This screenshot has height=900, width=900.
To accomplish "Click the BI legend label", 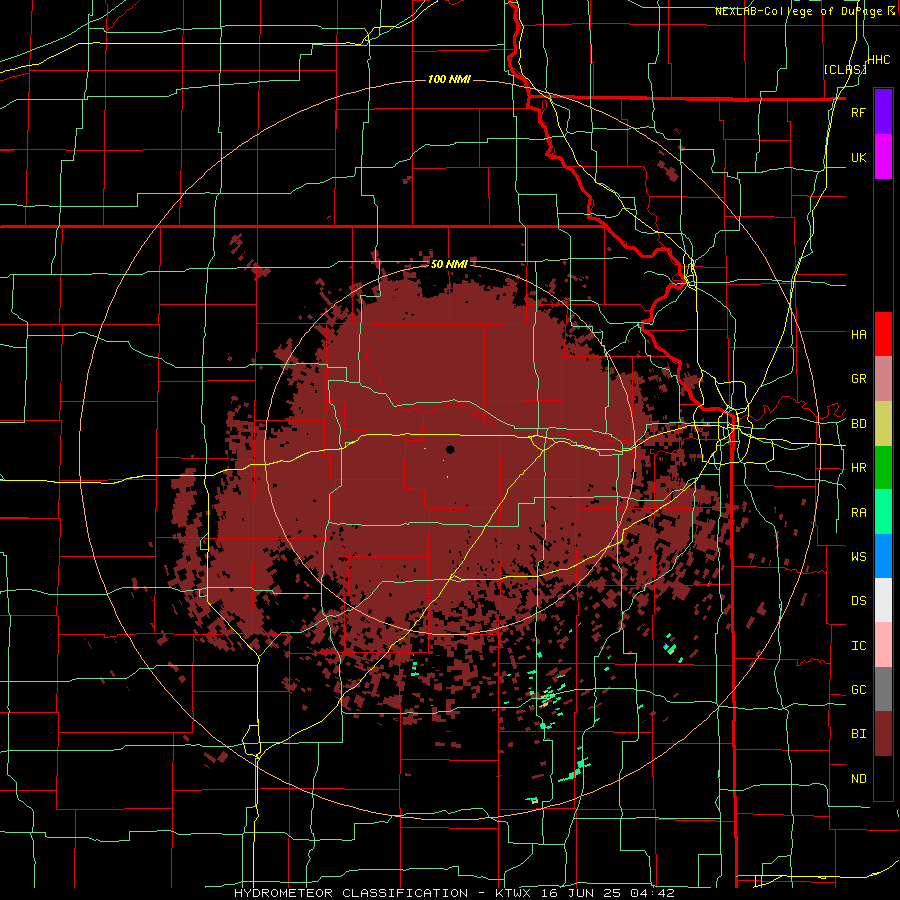I will click(858, 734).
